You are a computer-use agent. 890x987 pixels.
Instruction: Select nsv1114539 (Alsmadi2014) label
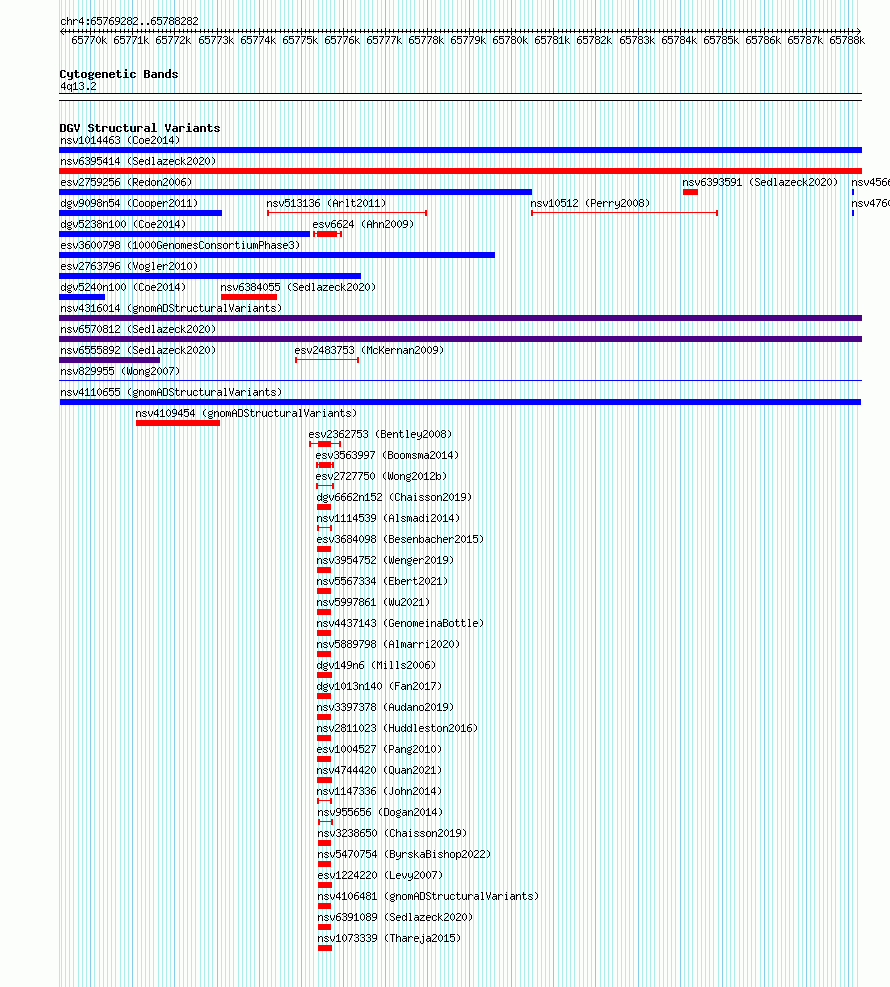[388, 518]
